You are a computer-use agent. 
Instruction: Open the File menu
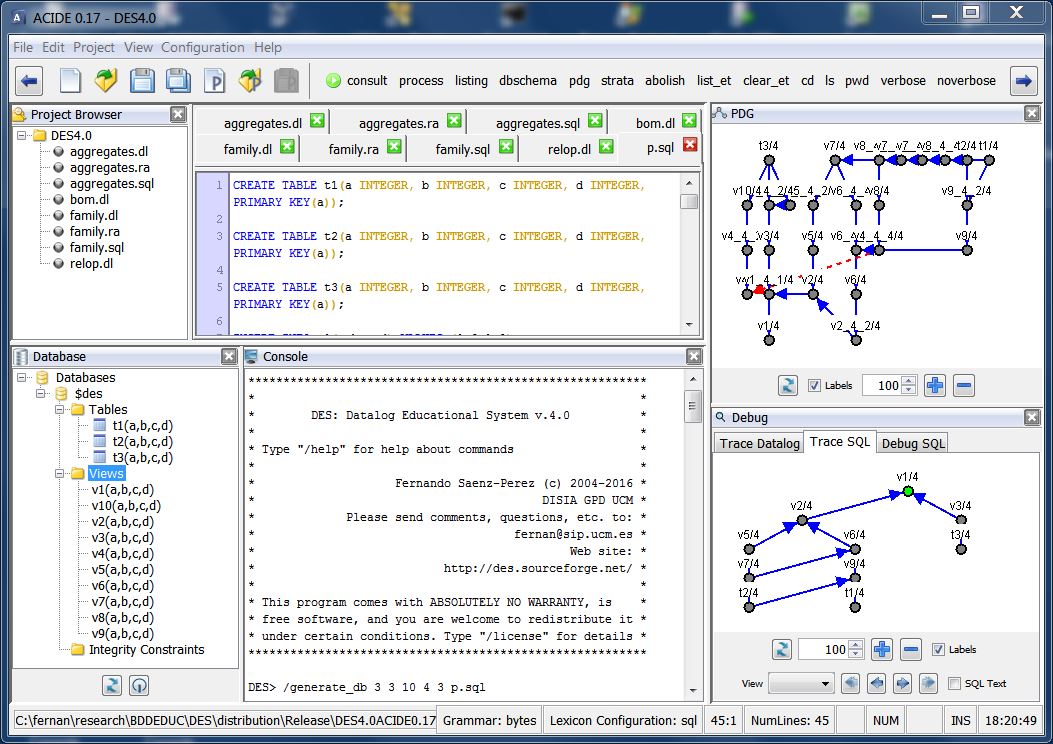coord(23,47)
